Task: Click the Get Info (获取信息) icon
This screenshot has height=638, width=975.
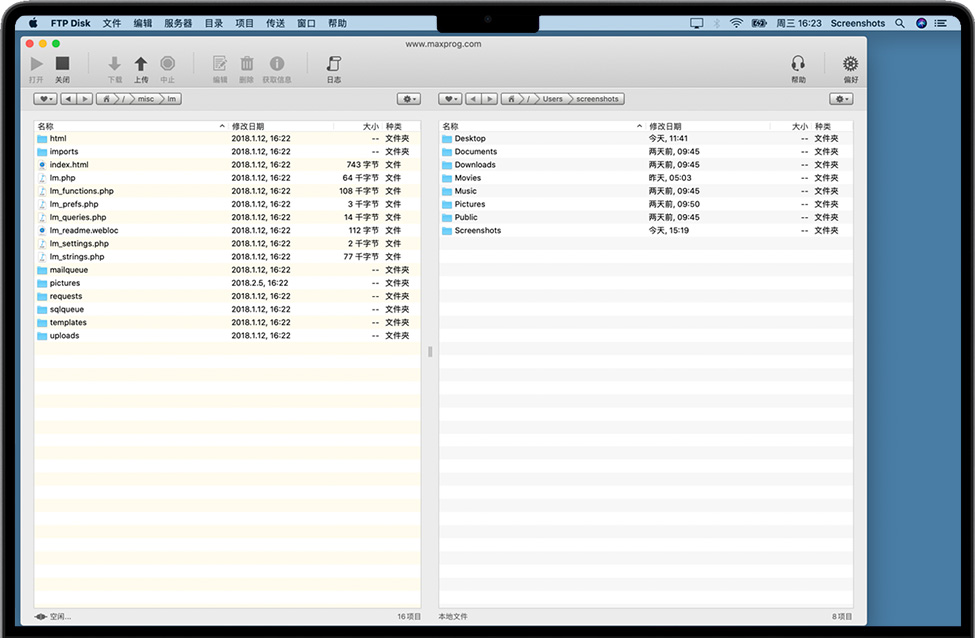Action: point(277,64)
